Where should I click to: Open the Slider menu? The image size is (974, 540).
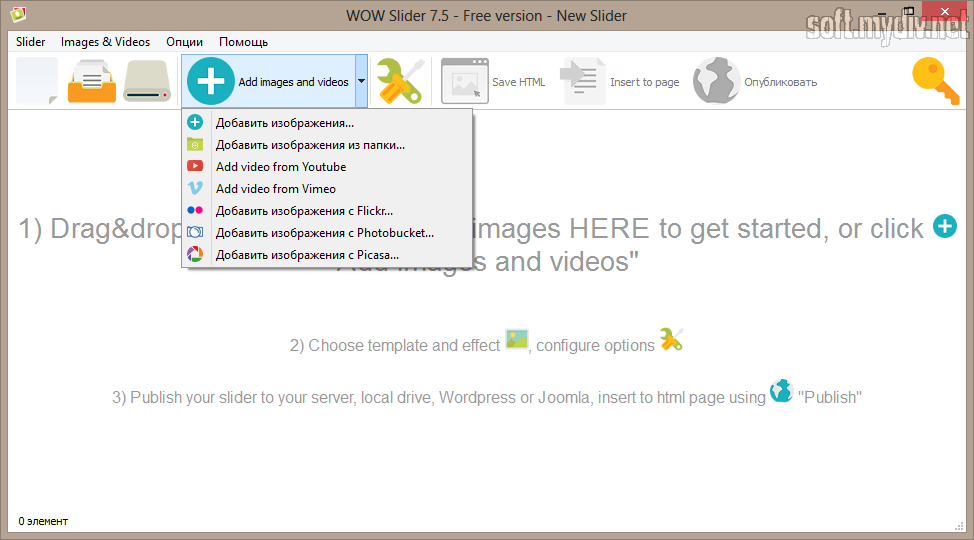coord(31,42)
